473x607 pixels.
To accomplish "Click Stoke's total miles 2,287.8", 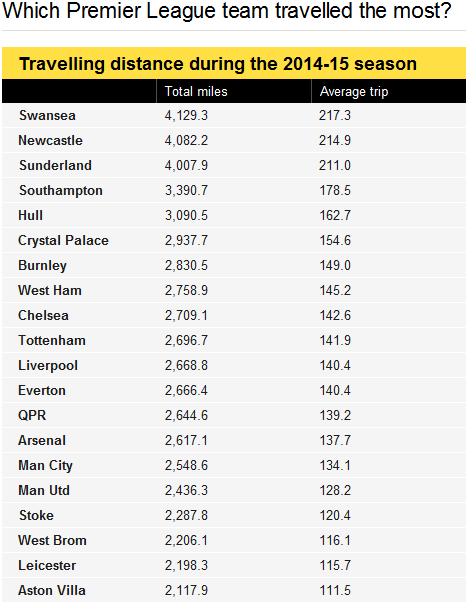I will pyautogui.click(x=186, y=515).
